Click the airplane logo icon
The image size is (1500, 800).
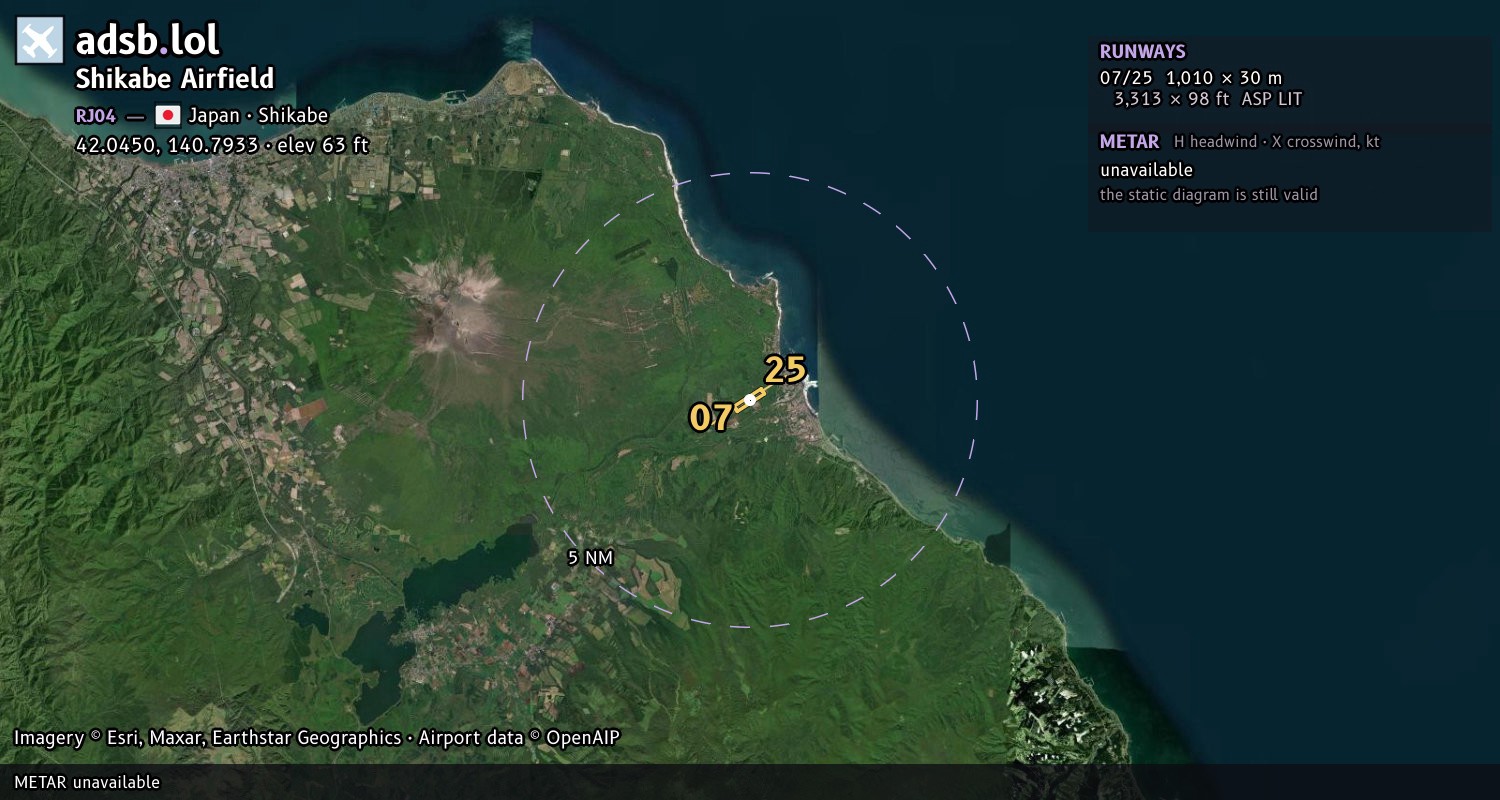tap(40, 41)
